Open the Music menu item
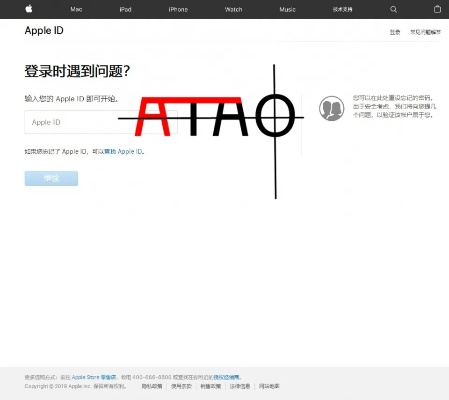Screen dimensions: 449x400 tap(287, 9)
